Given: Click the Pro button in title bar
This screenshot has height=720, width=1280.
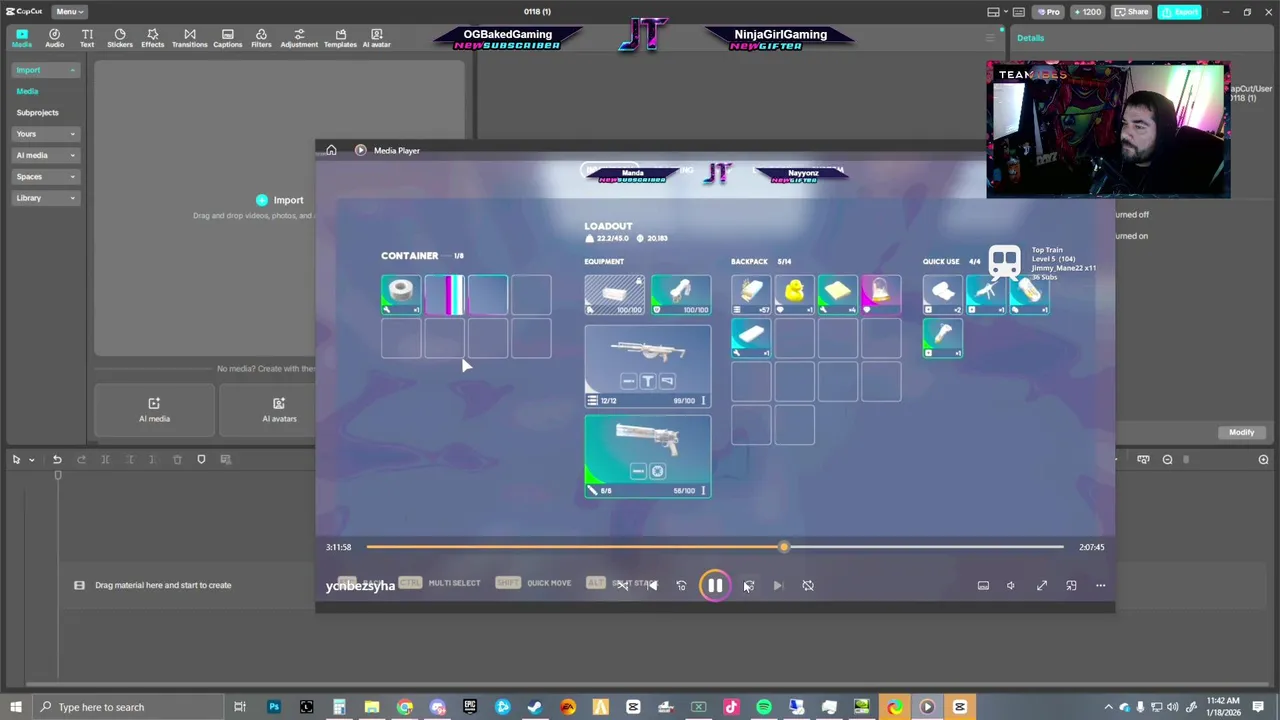Looking at the screenshot, I should 1049,12.
